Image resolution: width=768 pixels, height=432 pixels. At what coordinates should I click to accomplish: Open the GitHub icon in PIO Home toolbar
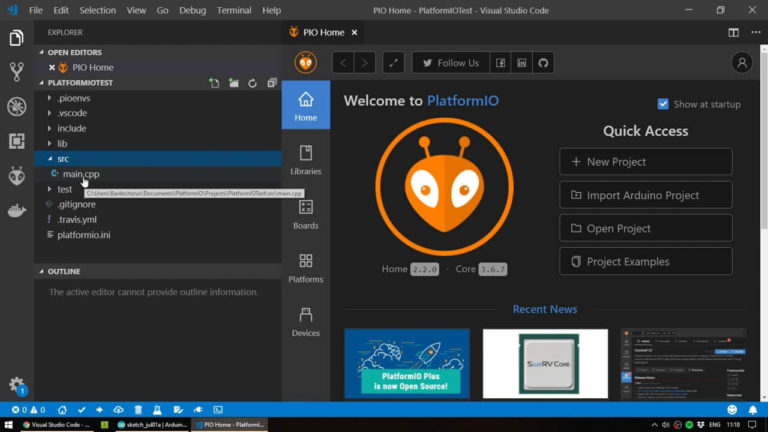pyautogui.click(x=543, y=63)
